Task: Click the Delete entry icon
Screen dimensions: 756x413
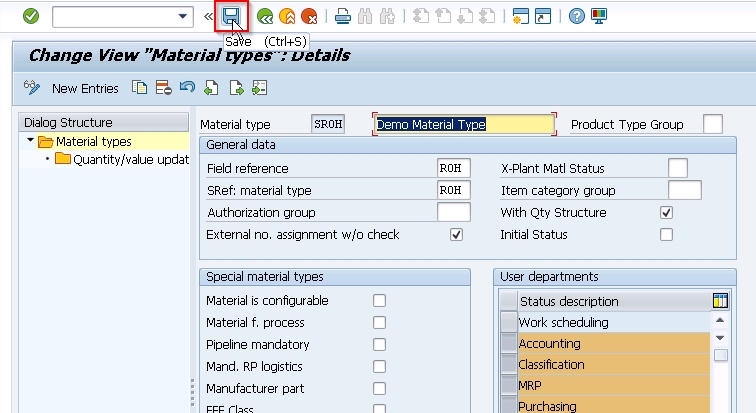Action: pyautogui.click(x=163, y=88)
